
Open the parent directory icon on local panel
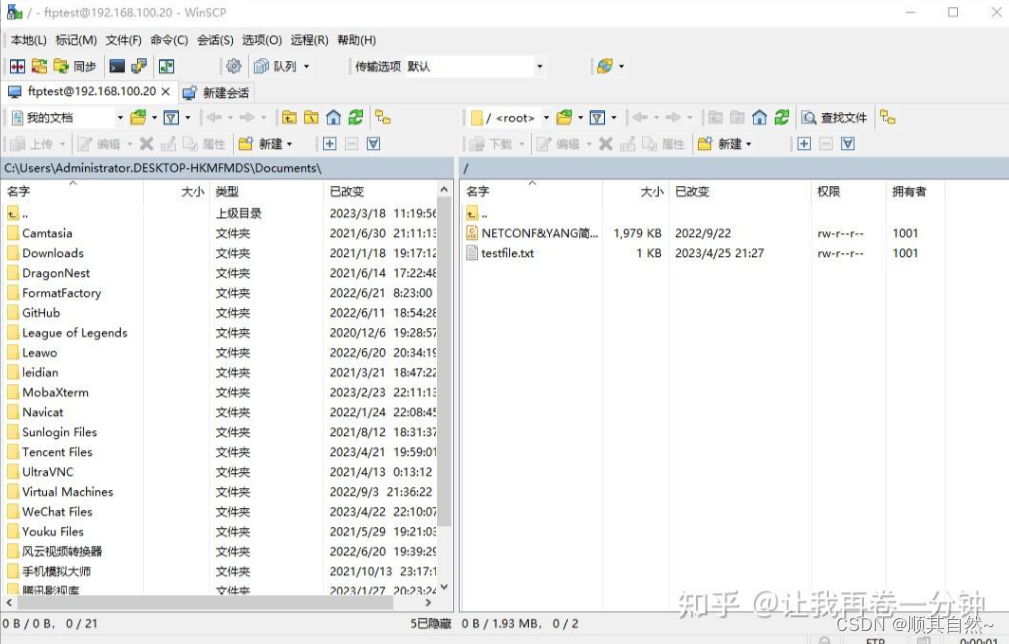[290, 118]
